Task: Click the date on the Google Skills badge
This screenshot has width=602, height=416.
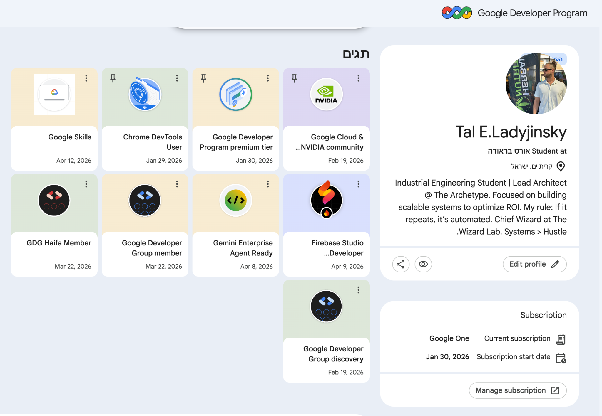Action: [x=74, y=160]
